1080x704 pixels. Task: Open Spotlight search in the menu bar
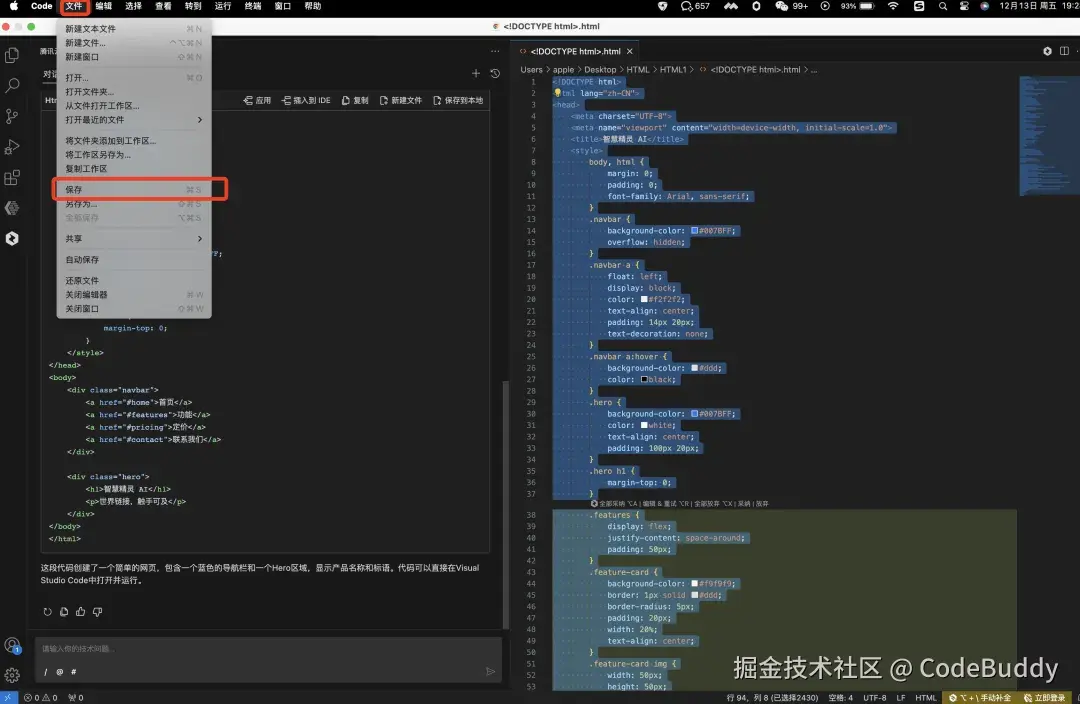(x=942, y=6)
